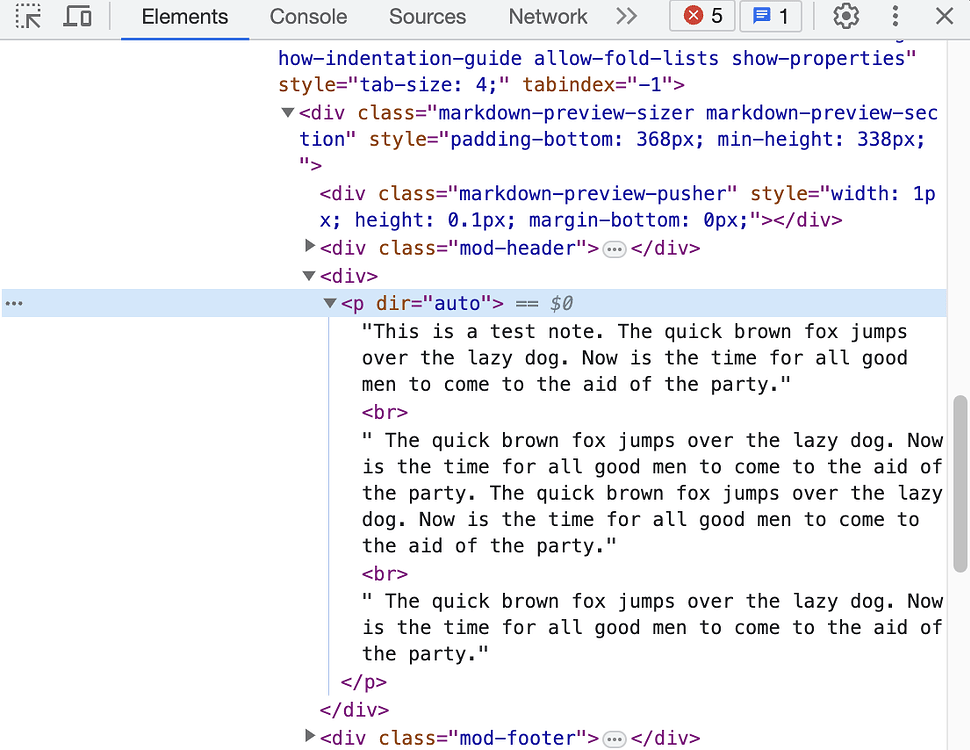Open the three-dot actions for selected row
Image resolution: width=970 pixels, height=750 pixels.
point(14,303)
